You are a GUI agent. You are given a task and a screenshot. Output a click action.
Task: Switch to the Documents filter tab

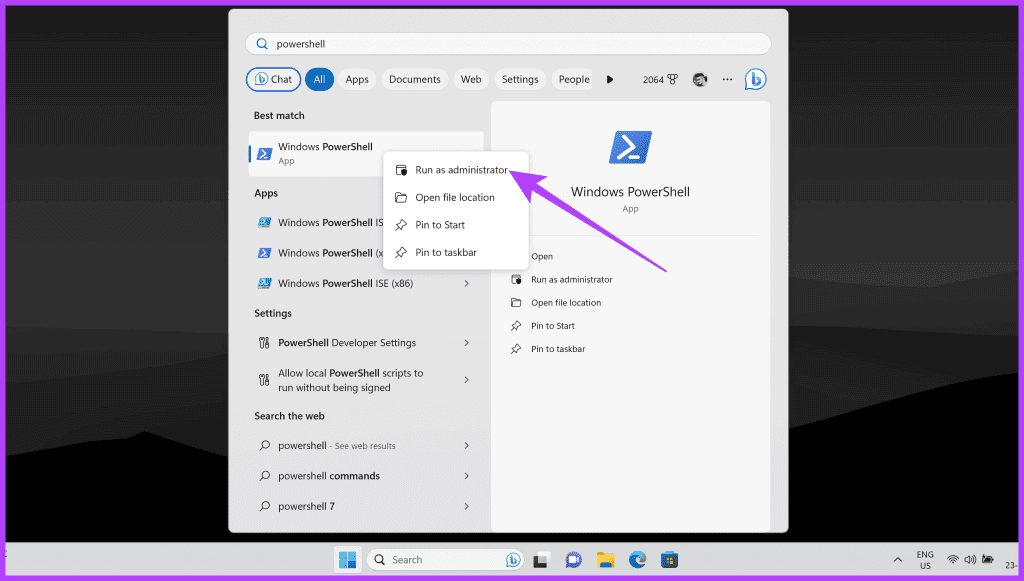[x=415, y=79]
